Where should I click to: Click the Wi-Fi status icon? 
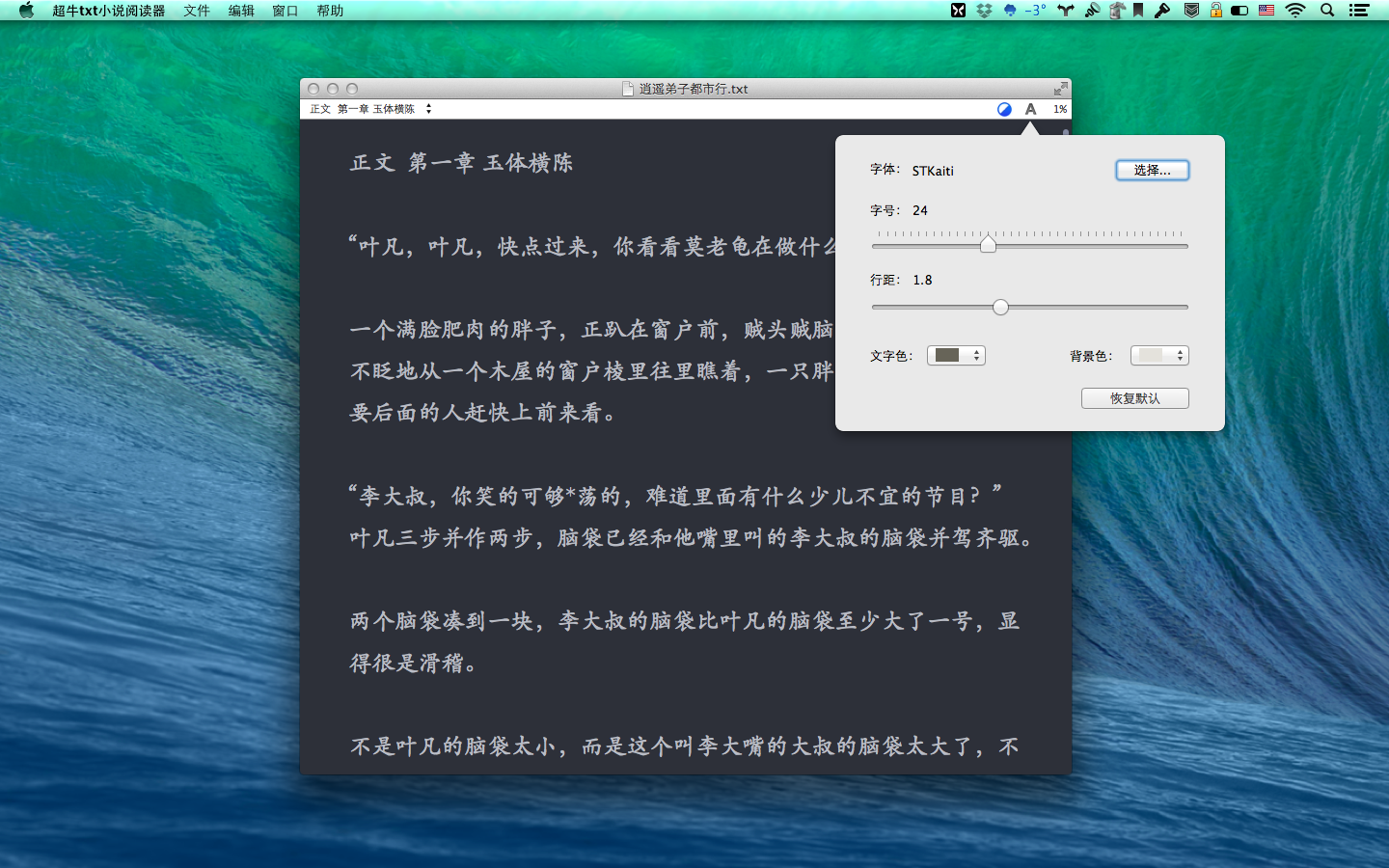(x=1295, y=11)
